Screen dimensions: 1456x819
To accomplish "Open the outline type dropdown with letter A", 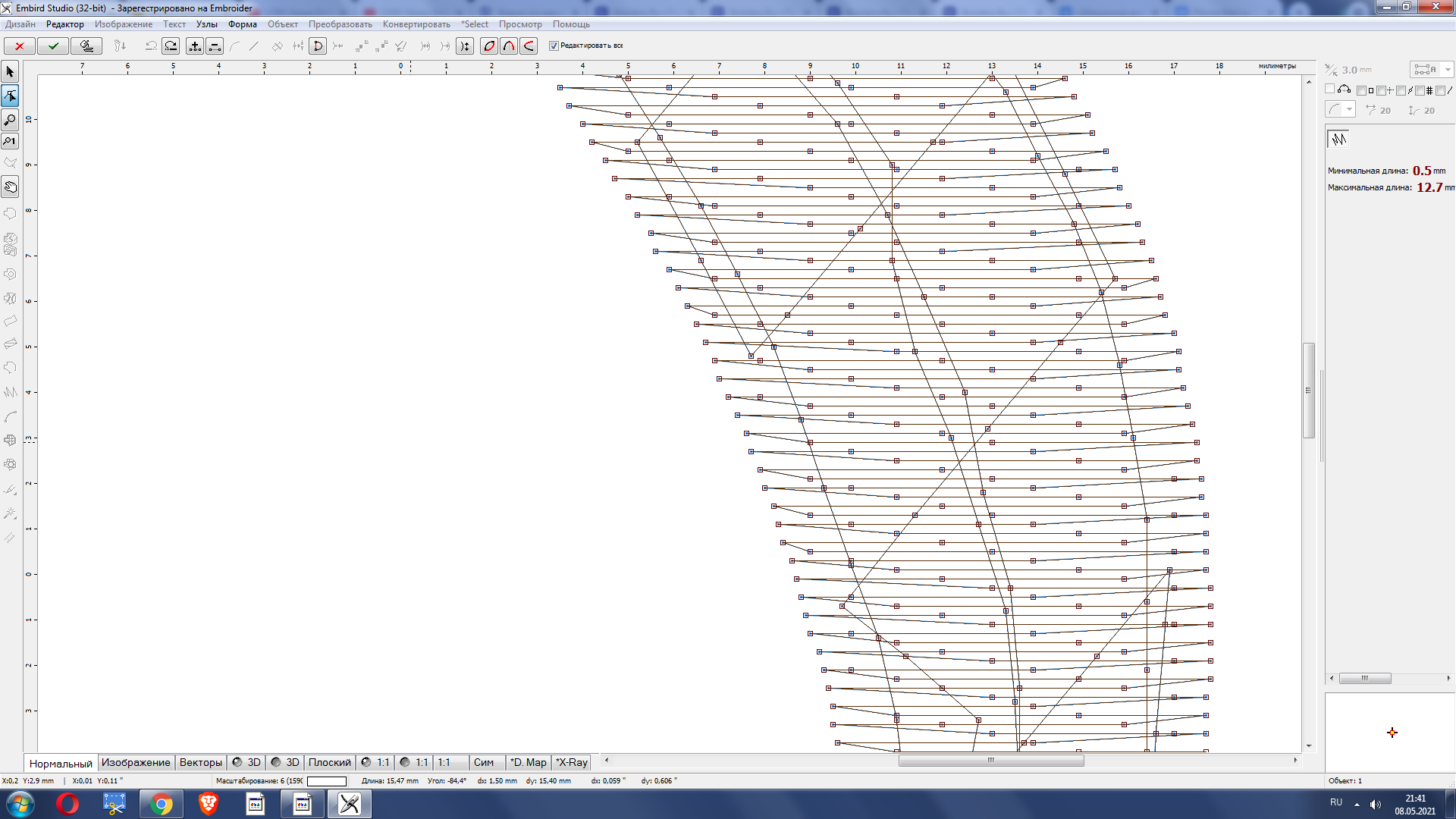I will coord(1431,70).
